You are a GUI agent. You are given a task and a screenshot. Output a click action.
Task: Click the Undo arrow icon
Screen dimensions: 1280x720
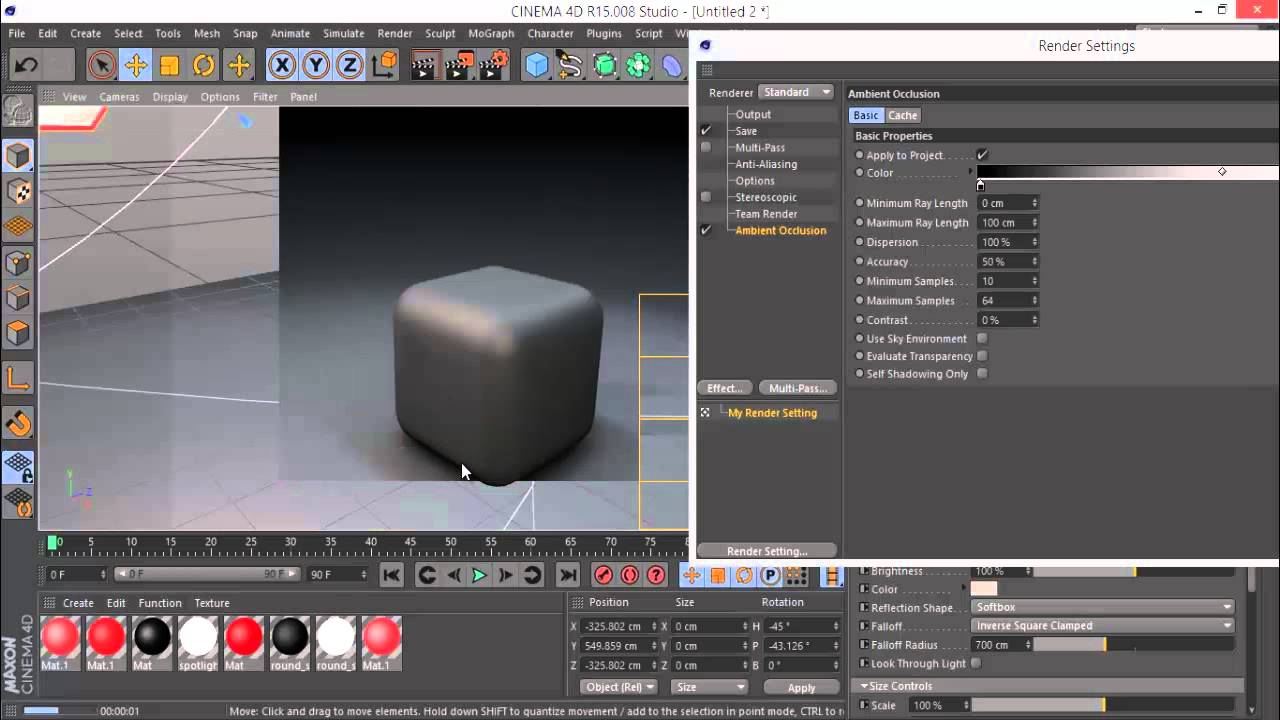(25, 66)
